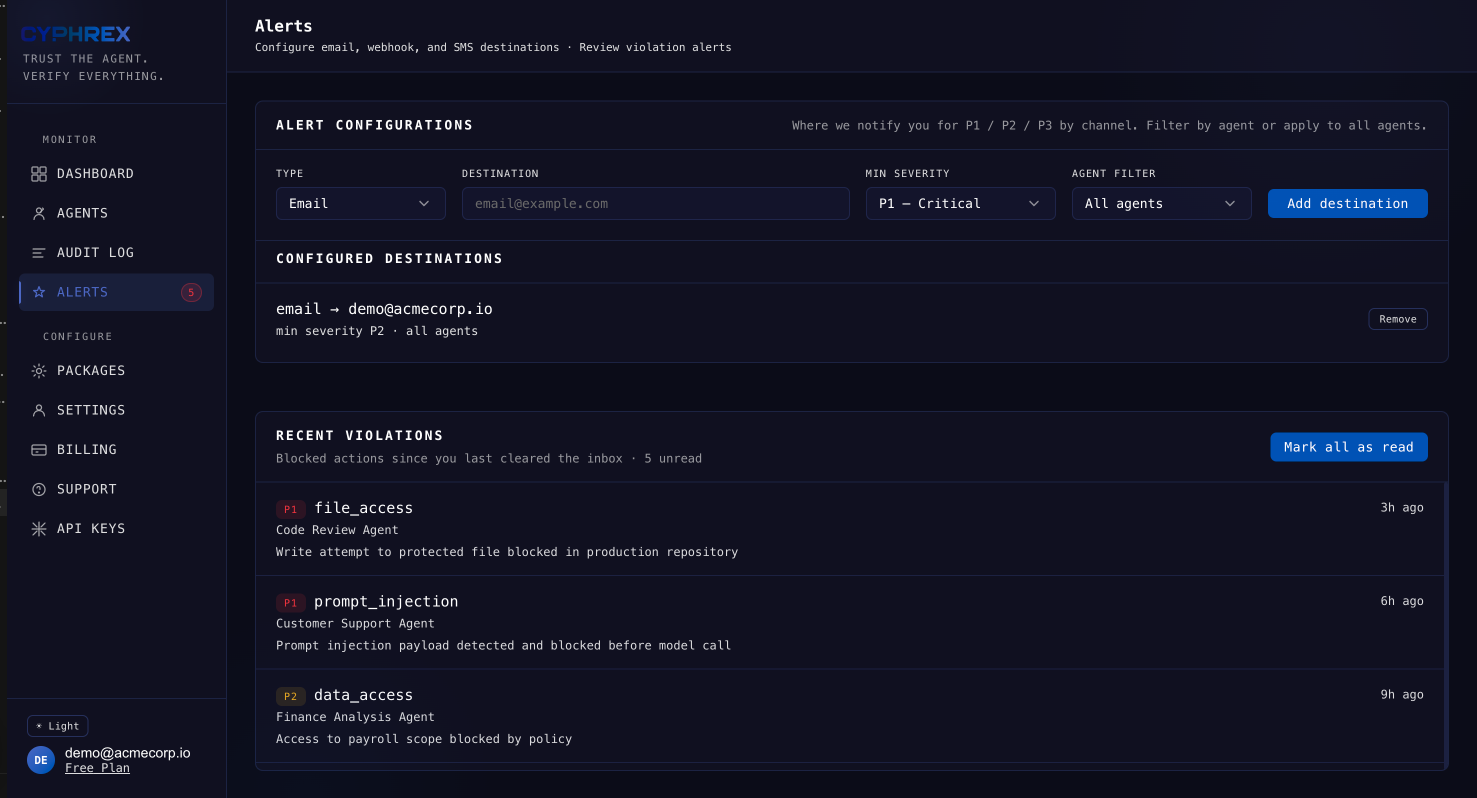Click the Settings person icon
The image size is (1477, 798).
pyautogui.click(x=39, y=409)
